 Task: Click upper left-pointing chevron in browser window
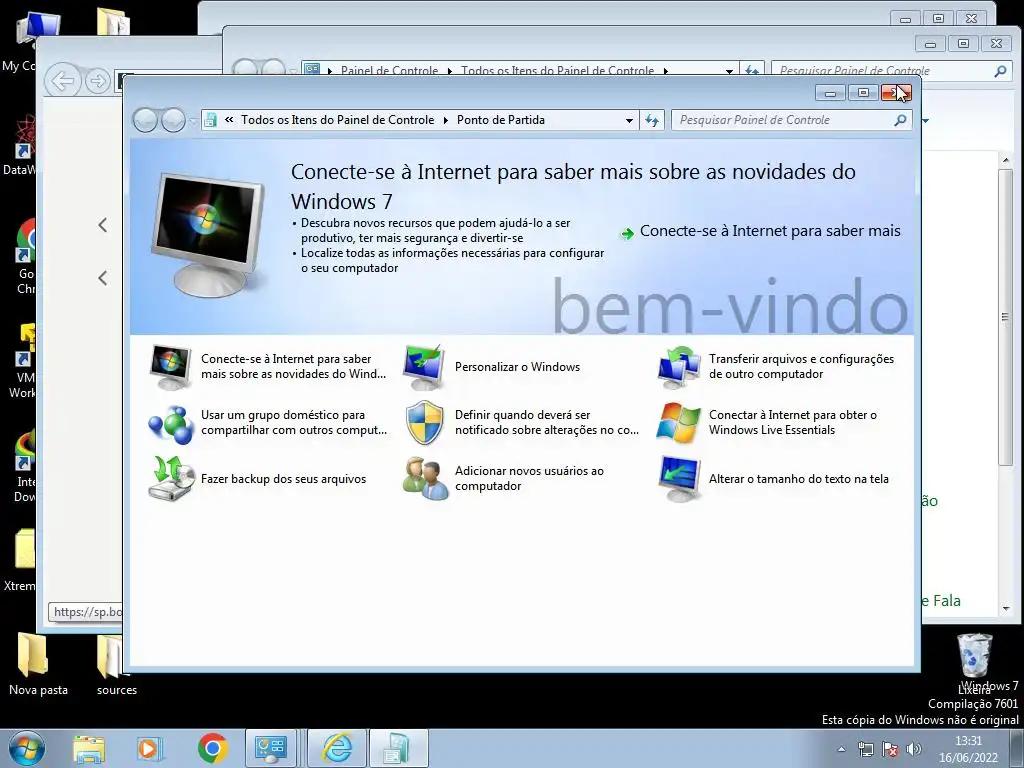click(x=103, y=225)
